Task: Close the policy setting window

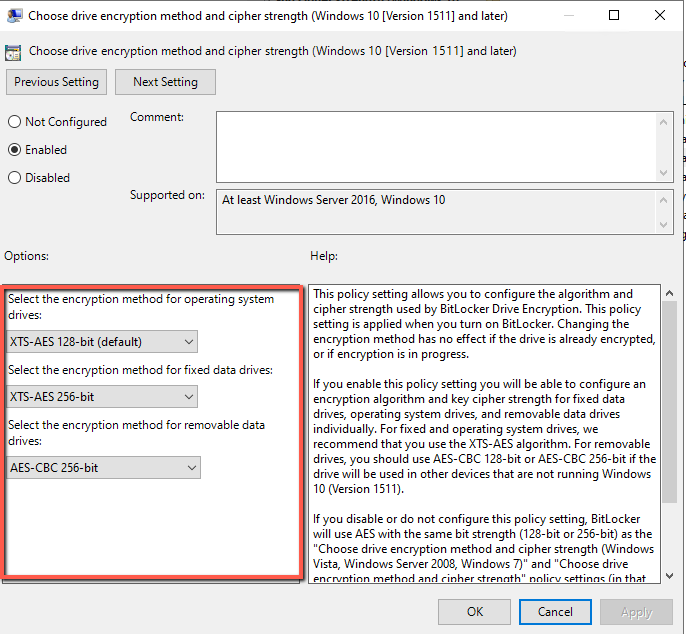Action: pyautogui.click(x=660, y=15)
